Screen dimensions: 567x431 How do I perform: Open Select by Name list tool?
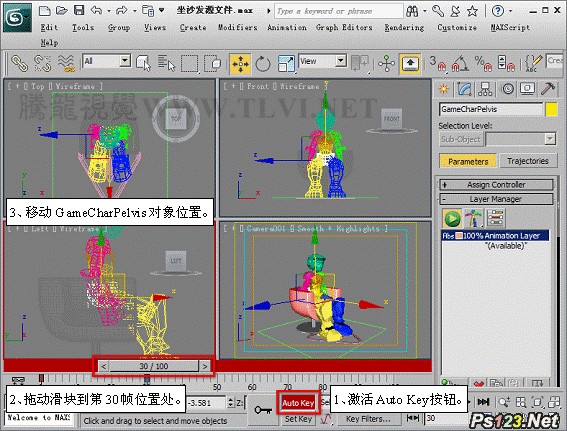pyautogui.click(x=166, y=63)
